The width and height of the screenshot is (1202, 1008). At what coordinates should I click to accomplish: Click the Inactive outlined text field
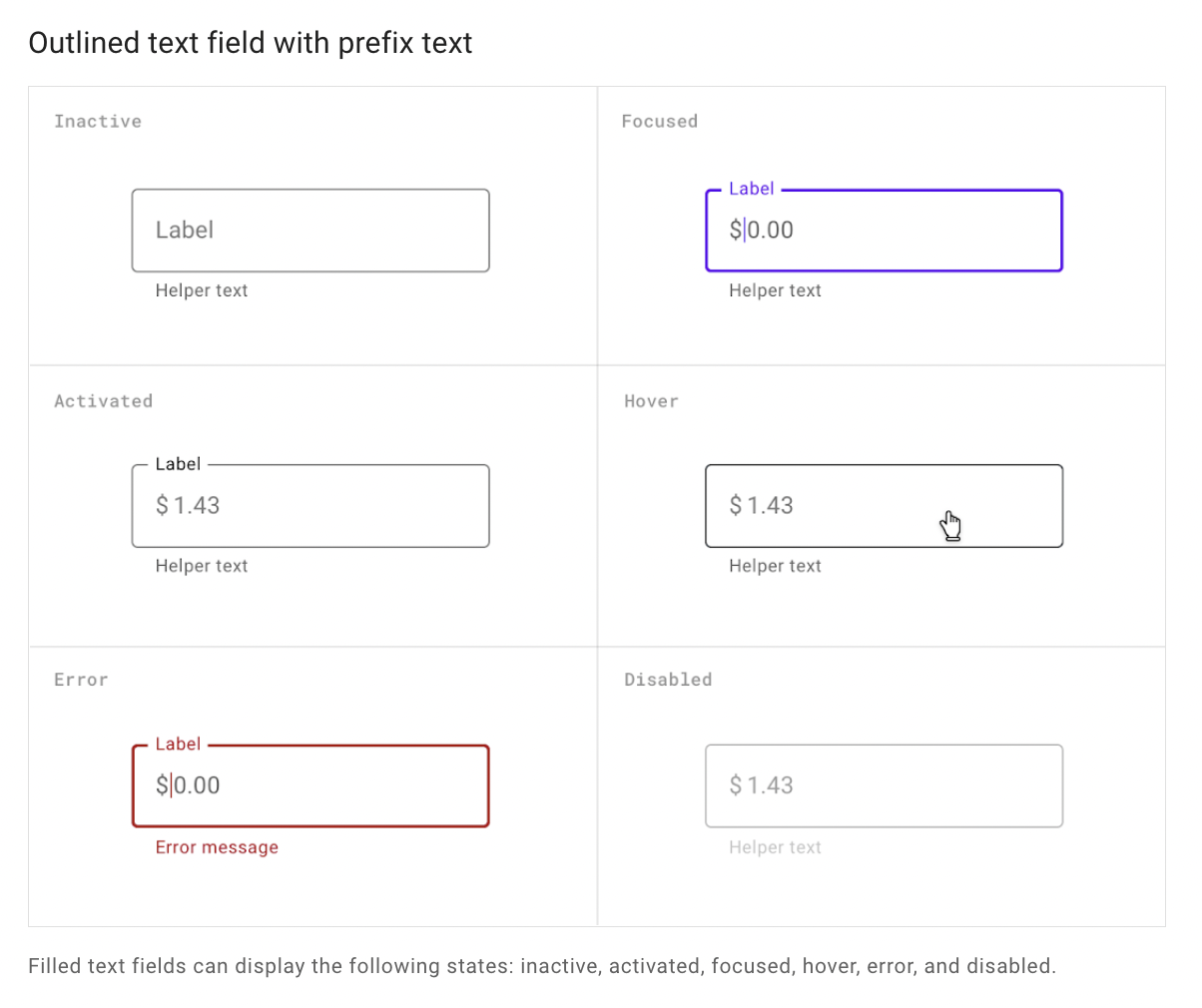310,231
